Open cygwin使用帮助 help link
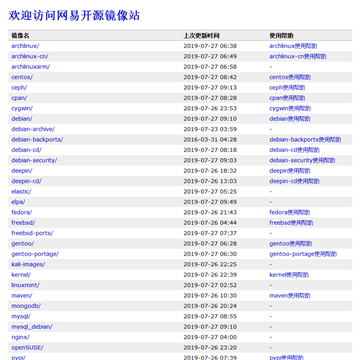Viewport: 360px width, 360px height. 290,108
